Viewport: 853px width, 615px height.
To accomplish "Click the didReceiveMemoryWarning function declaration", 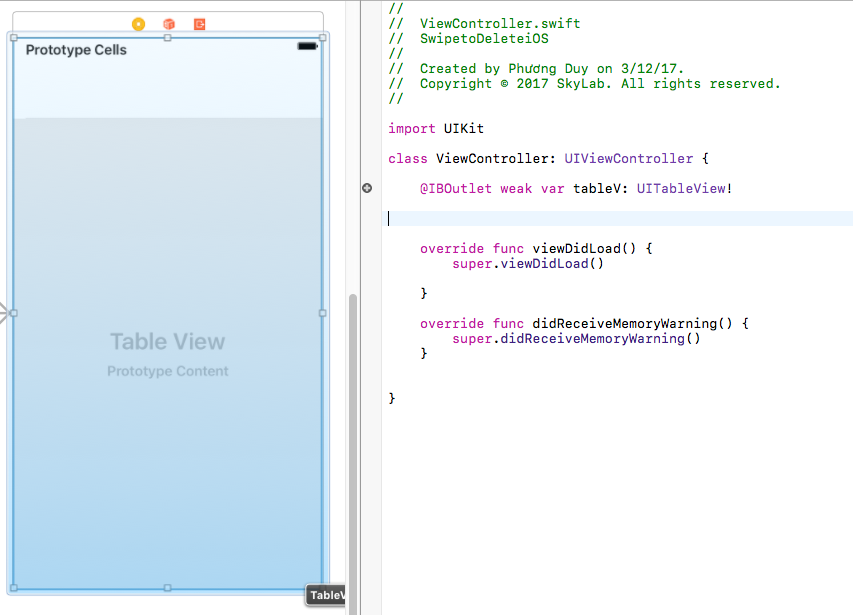I will pyautogui.click(x=584, y=324).
